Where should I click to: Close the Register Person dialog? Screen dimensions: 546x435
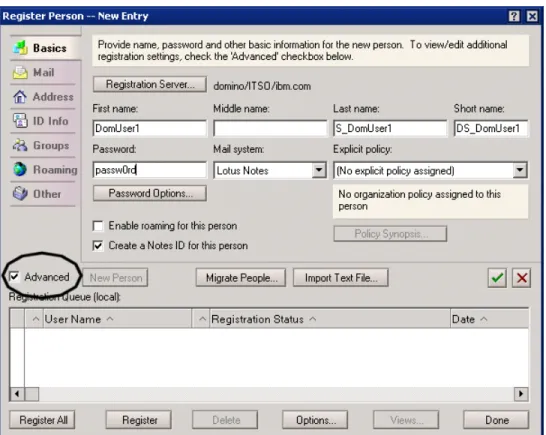click(532, 16)
